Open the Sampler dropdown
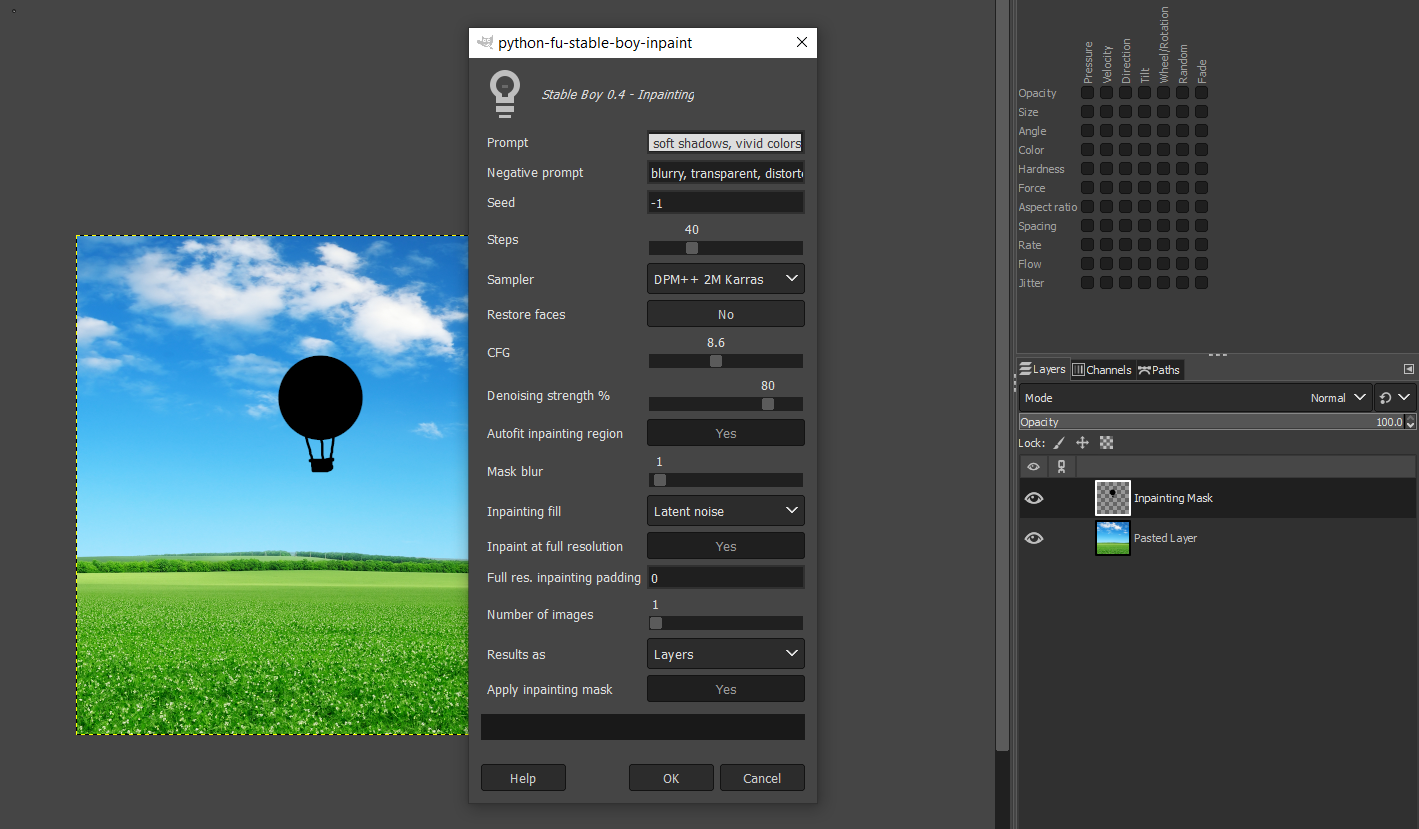1419x829 pixels. coord(725,278)
